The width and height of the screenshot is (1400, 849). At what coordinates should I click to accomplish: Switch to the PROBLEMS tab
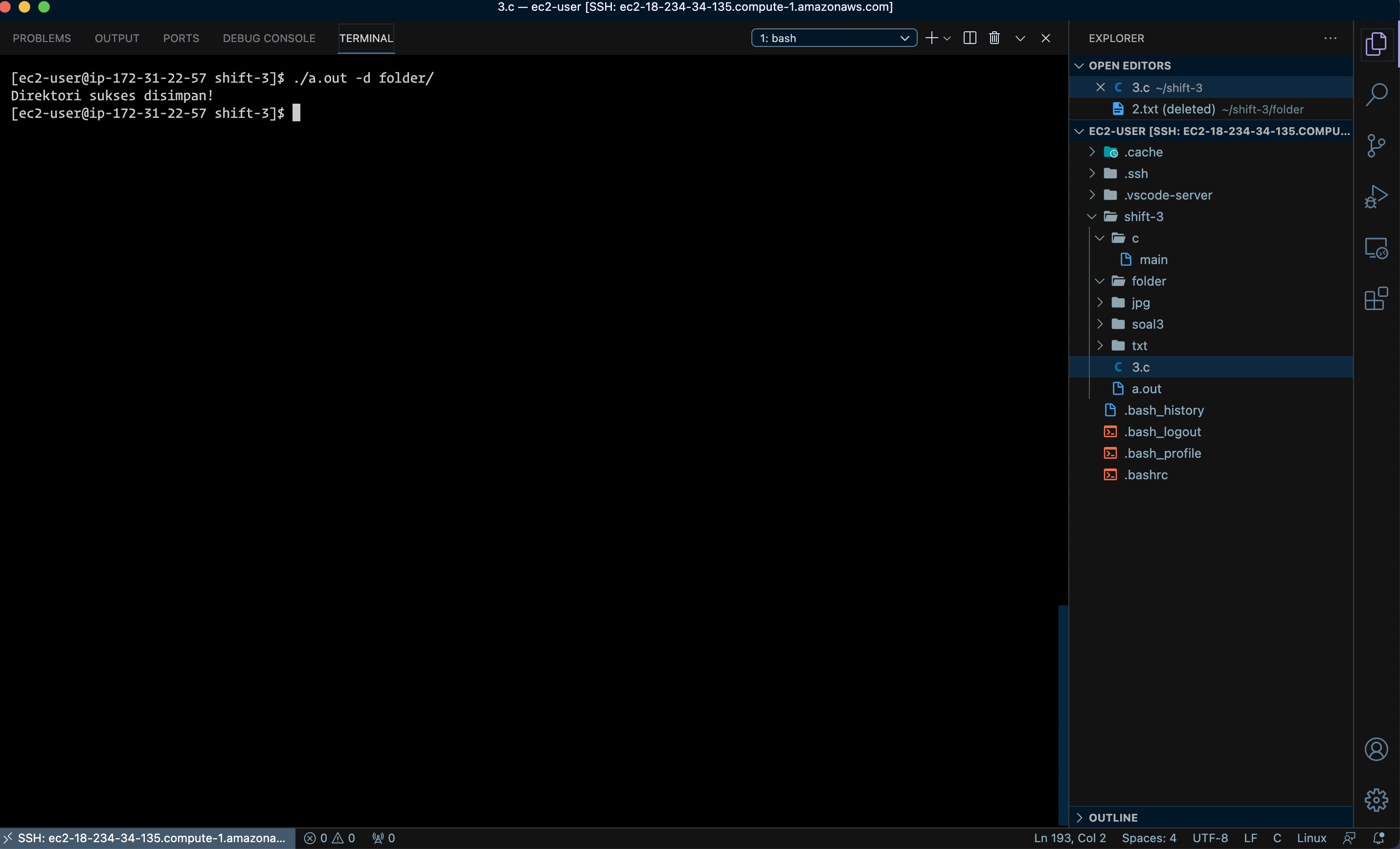42,38
